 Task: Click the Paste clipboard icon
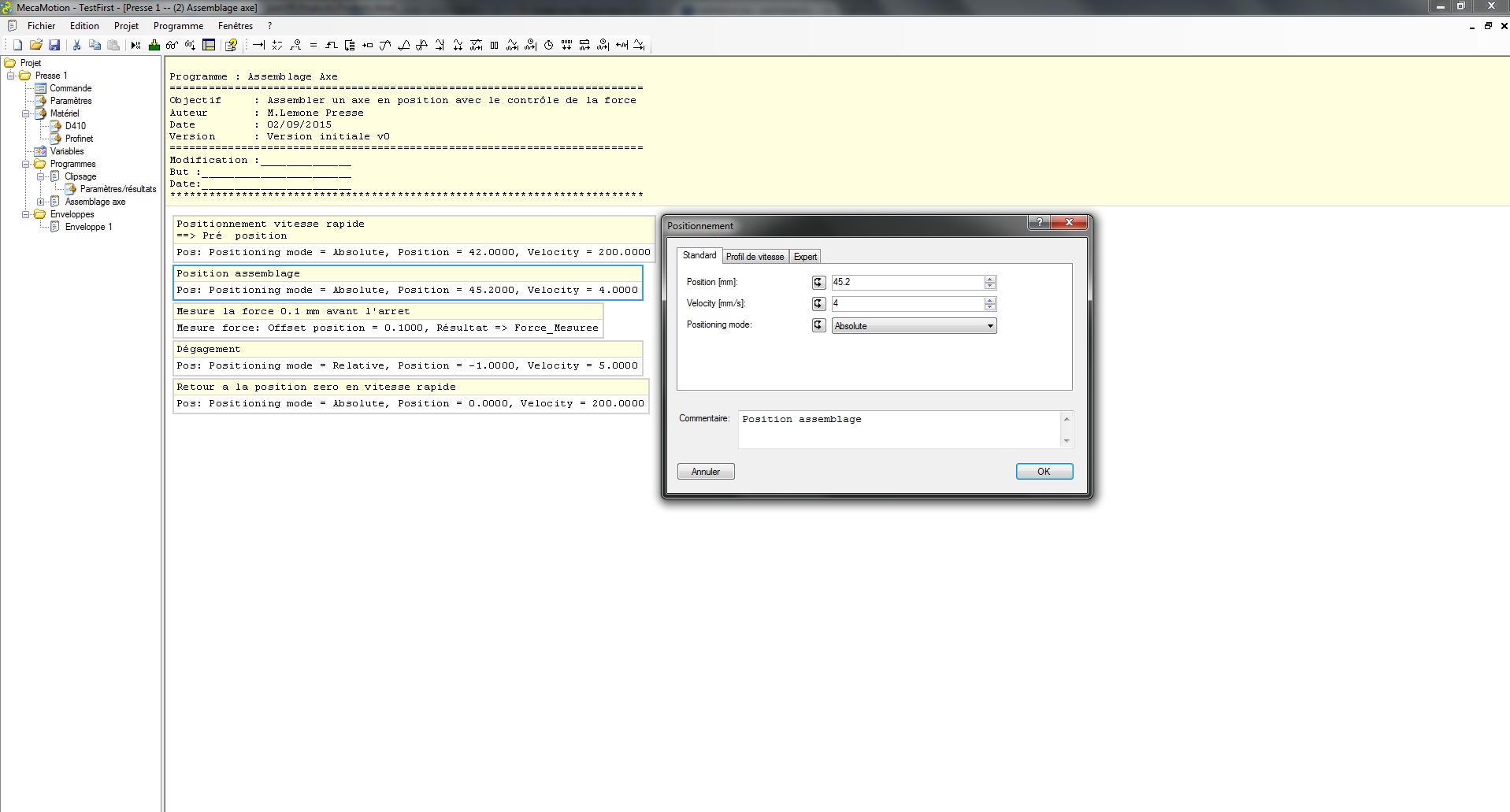pos(113,45)
